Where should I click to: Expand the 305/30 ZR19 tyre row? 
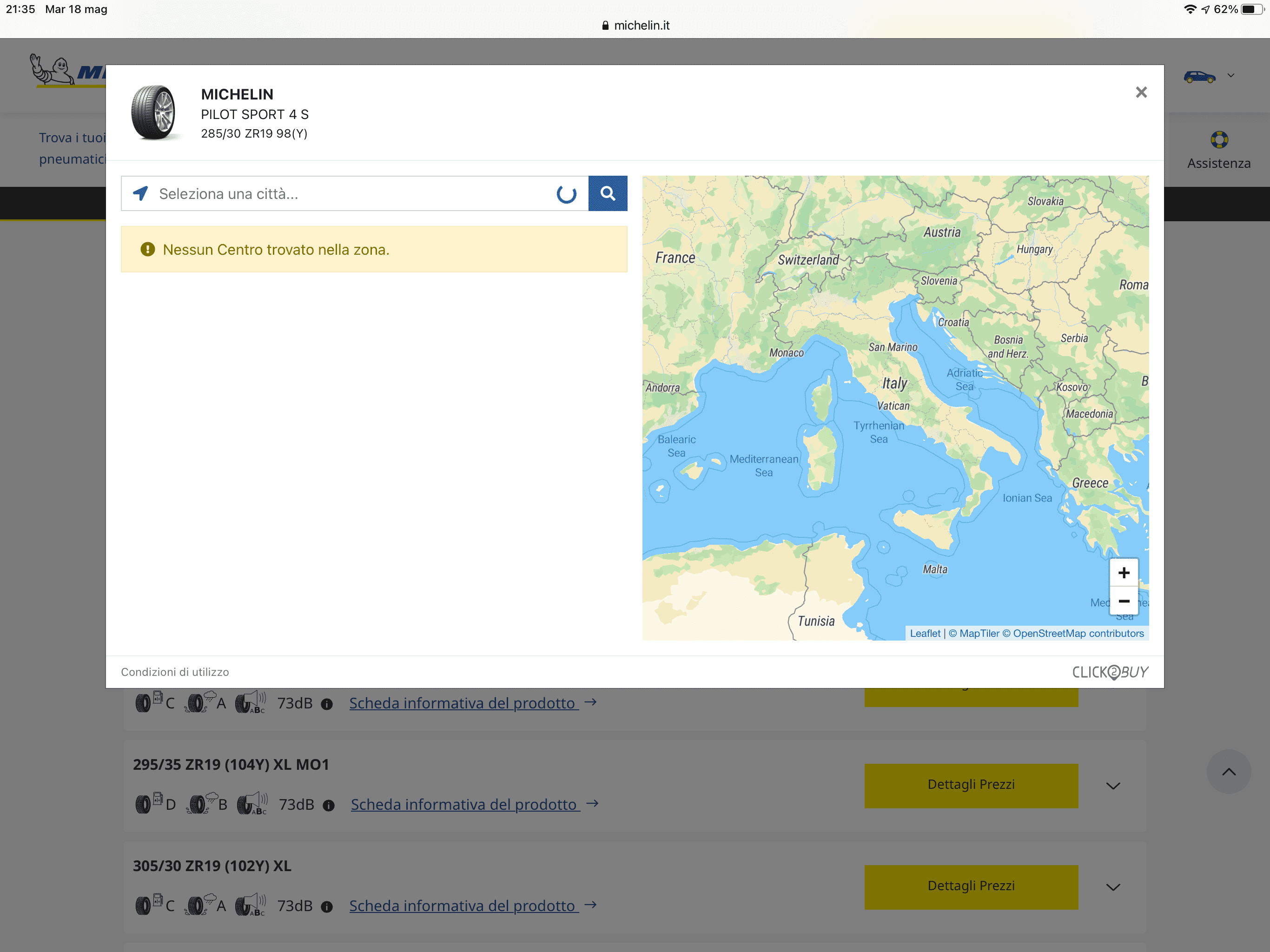[x=1113, y=887]
